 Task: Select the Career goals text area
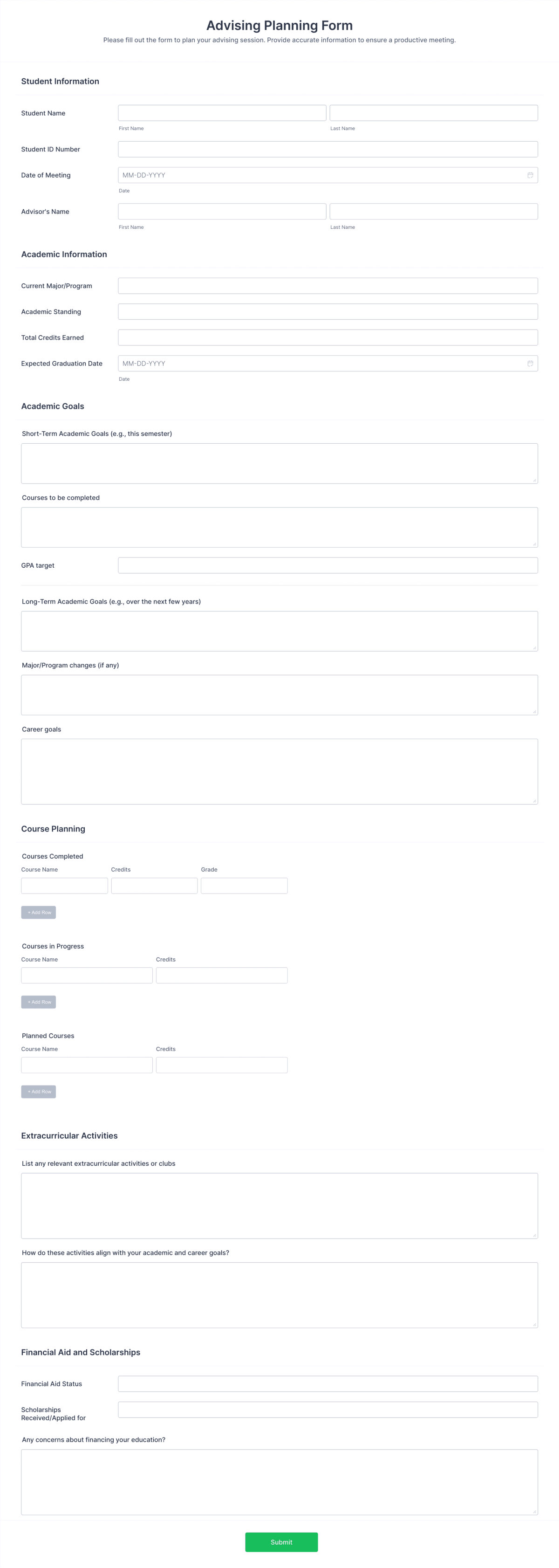pos(279,770)
